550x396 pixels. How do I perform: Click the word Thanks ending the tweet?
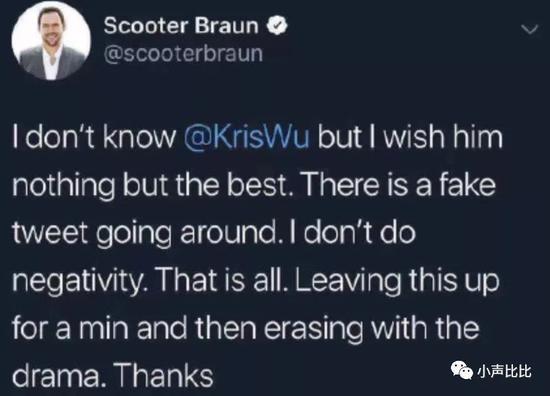tap(164, 376)
